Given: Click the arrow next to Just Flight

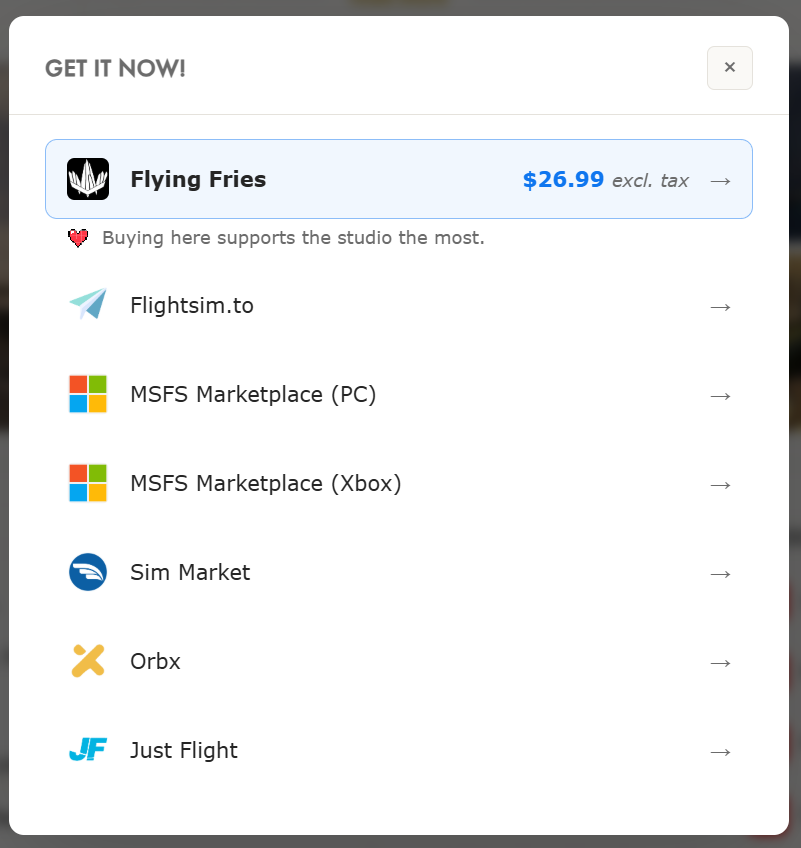Looking at the screenshot, I should pyautogui.click(x=720, y=752).
